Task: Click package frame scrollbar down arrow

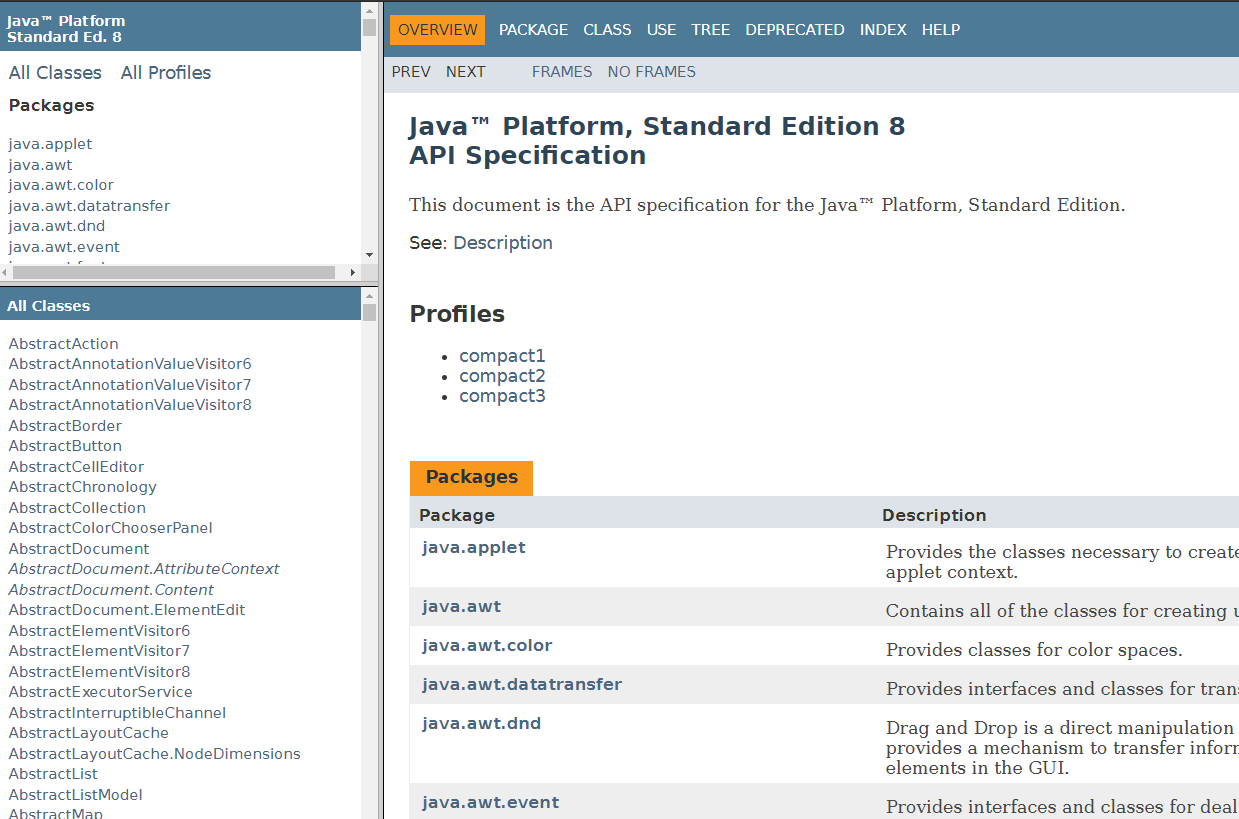Action: (370, 256)
